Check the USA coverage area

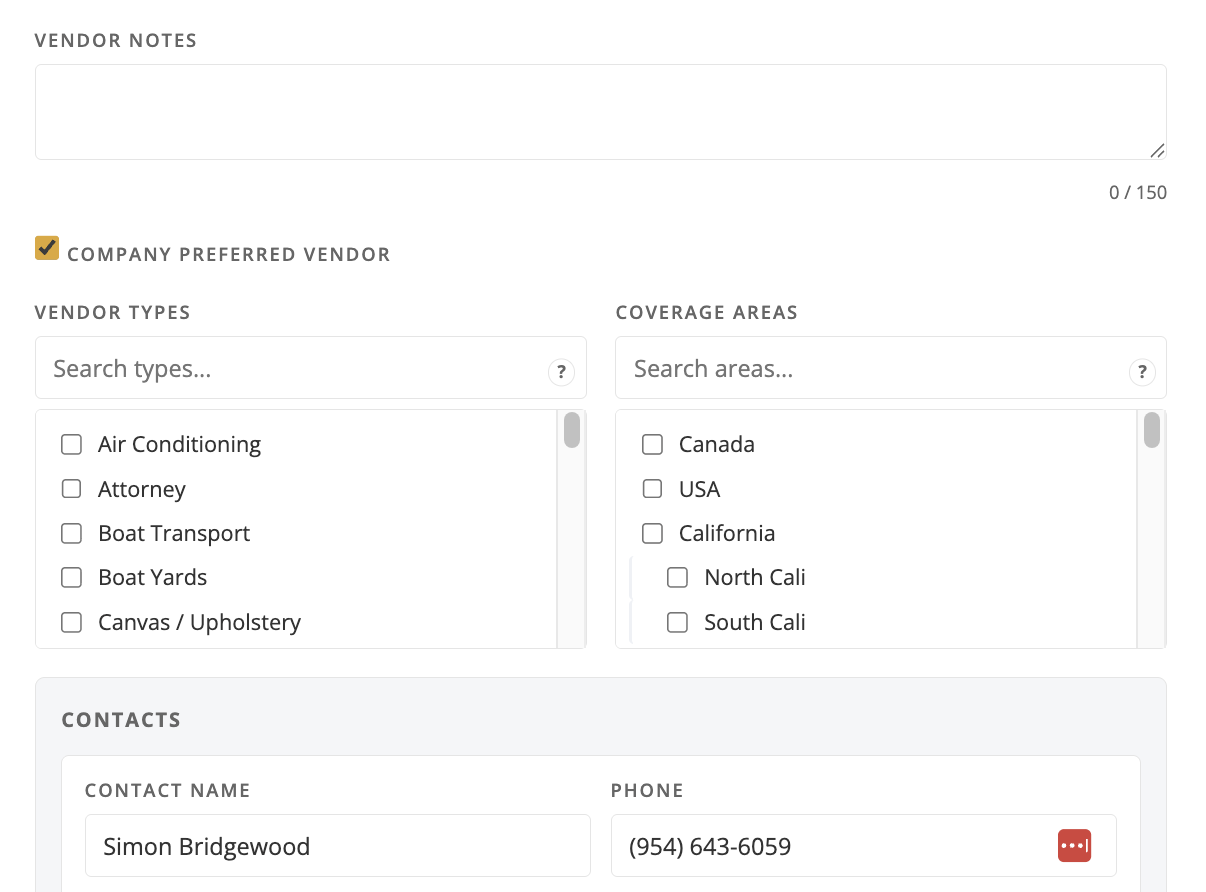click(652, 489)
